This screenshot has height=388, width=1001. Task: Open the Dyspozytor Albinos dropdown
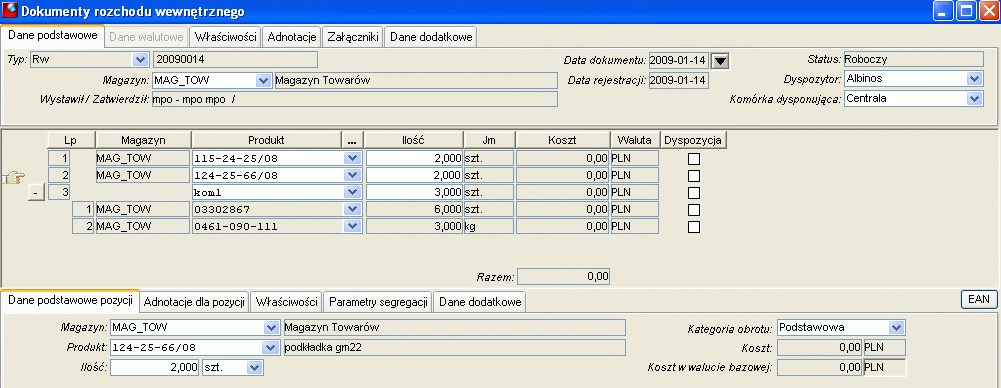pyautogui.click(x=974, y=78)
